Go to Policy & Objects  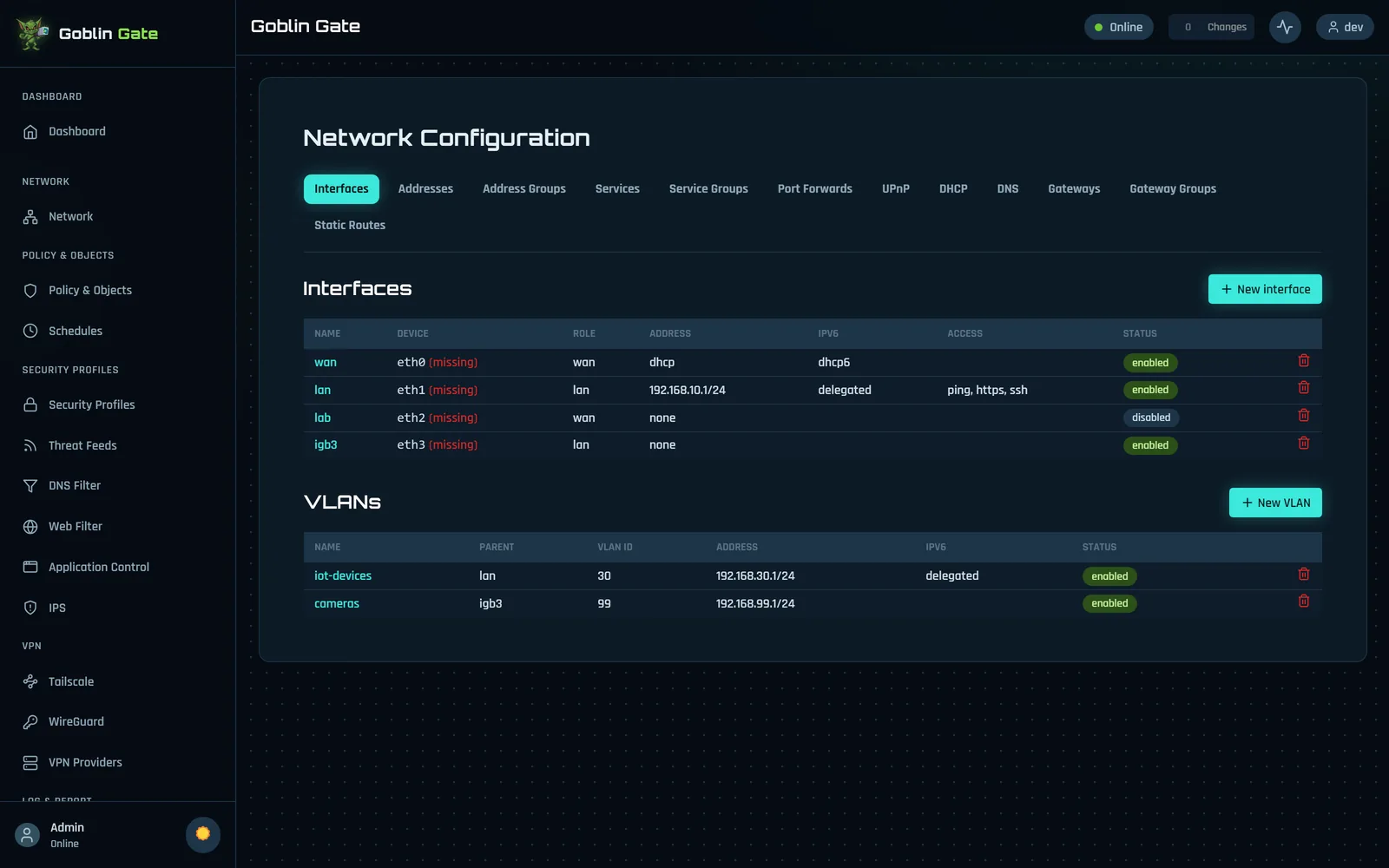click(x=117, y=291)
